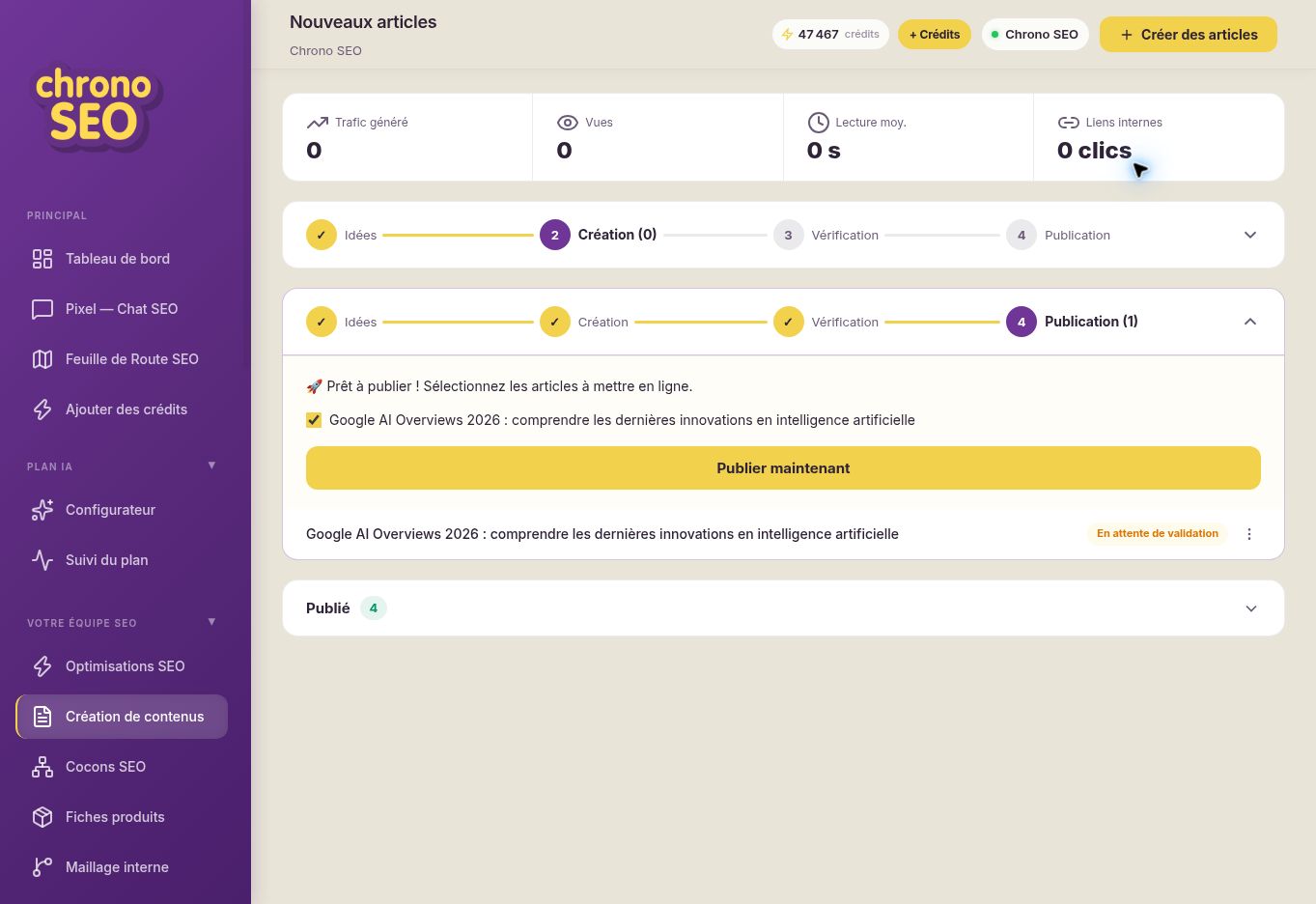The height and width of the screenshot is (904, 1316).
Task: Click the Liens internes link icon
Action: tap(1069, 123)
